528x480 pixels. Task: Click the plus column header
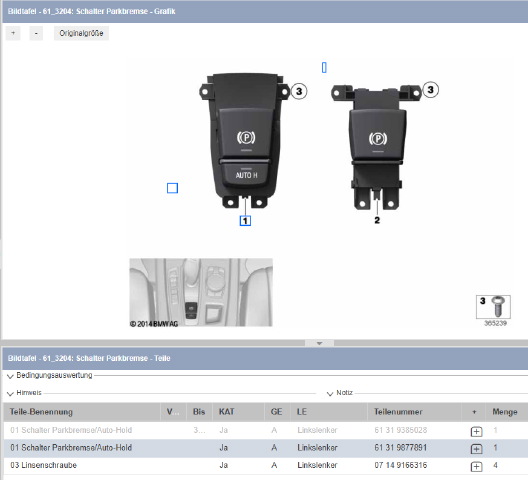point(474,412)
